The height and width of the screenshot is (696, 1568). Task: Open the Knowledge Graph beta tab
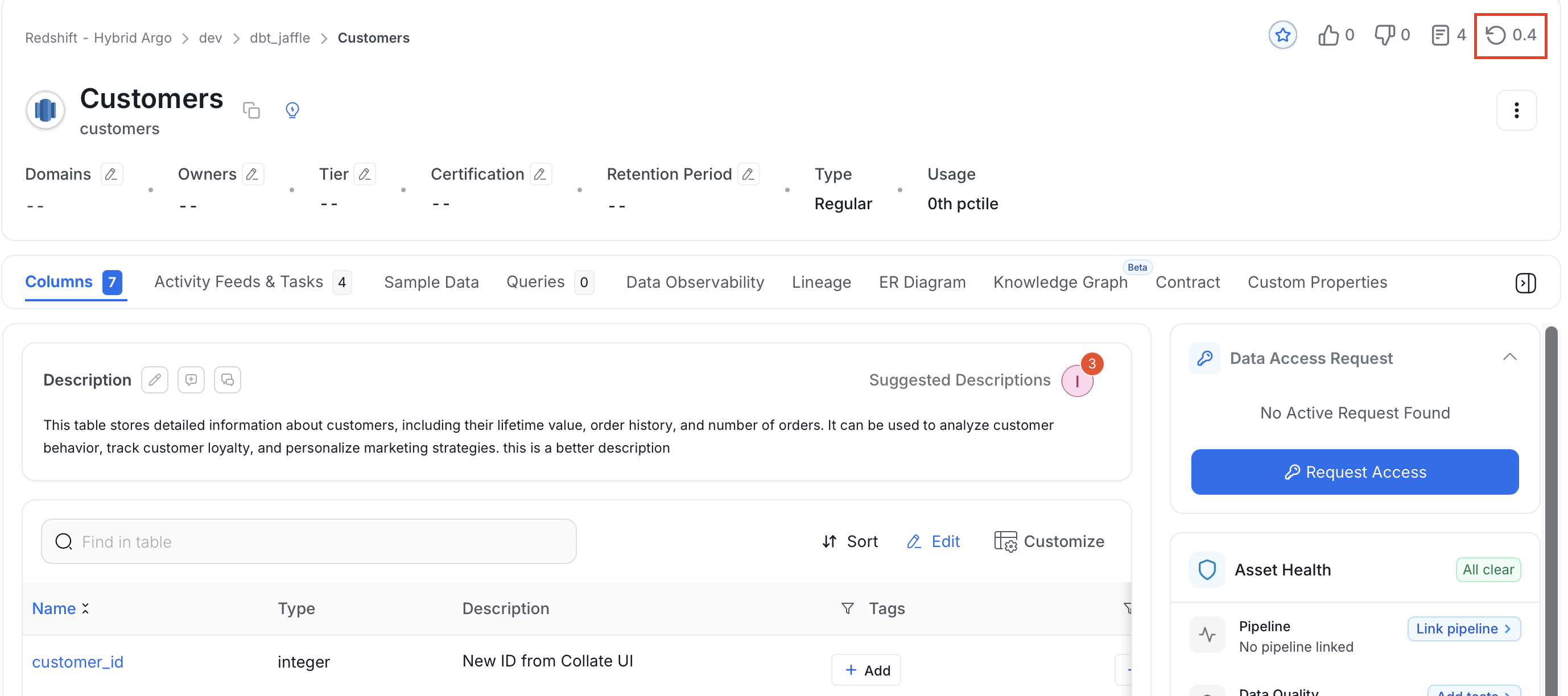click(1061, 281)
